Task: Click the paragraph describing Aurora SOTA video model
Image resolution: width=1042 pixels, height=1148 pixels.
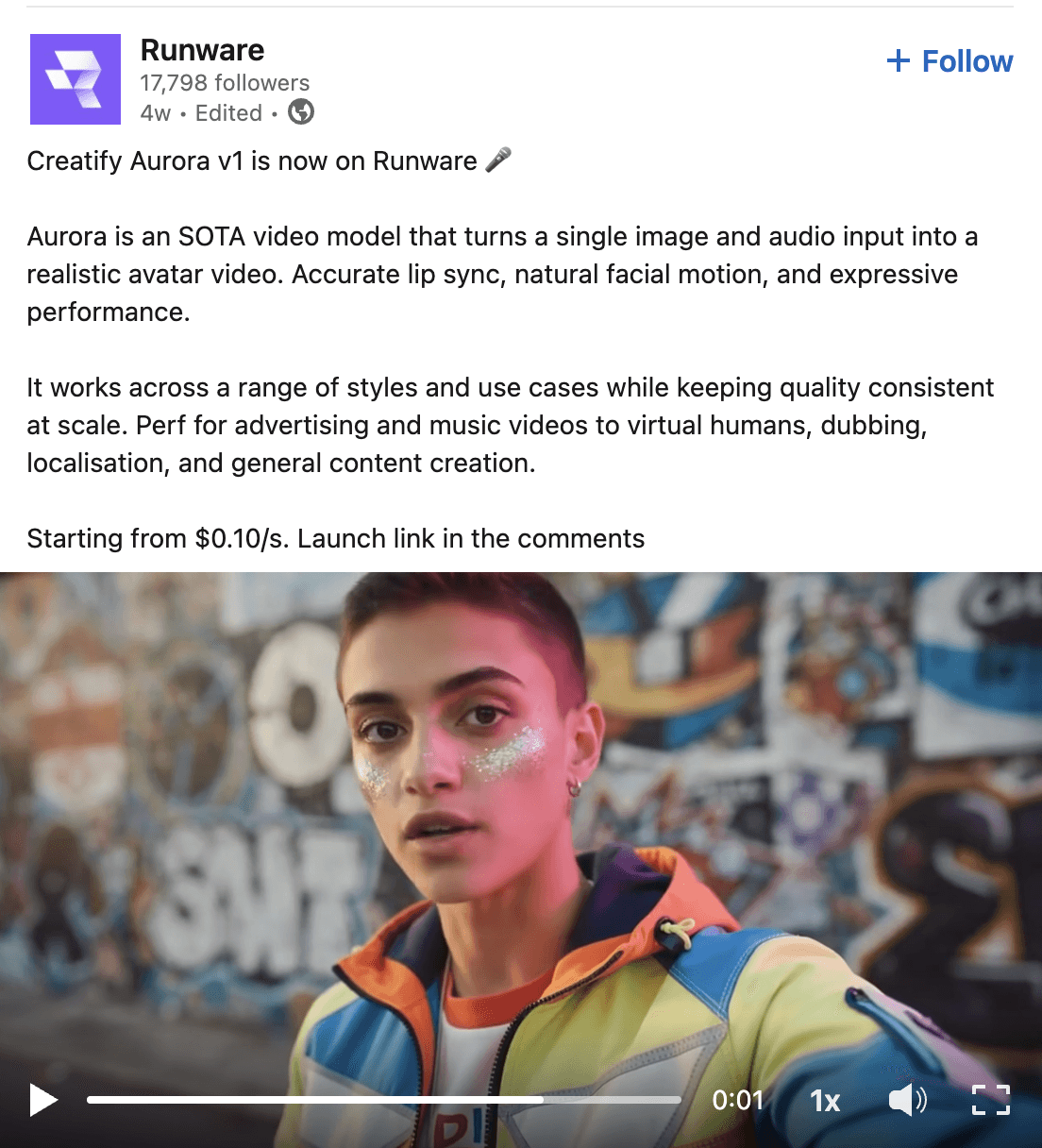Action: coord(502,274)
